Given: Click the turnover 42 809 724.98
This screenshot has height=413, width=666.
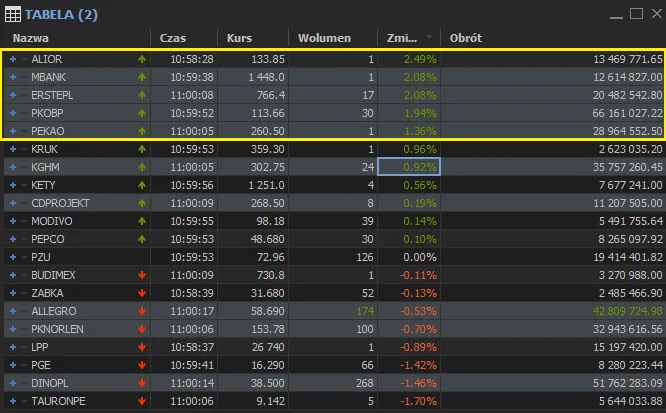Looking at the screenshot, I should click(x=627, y=311).
